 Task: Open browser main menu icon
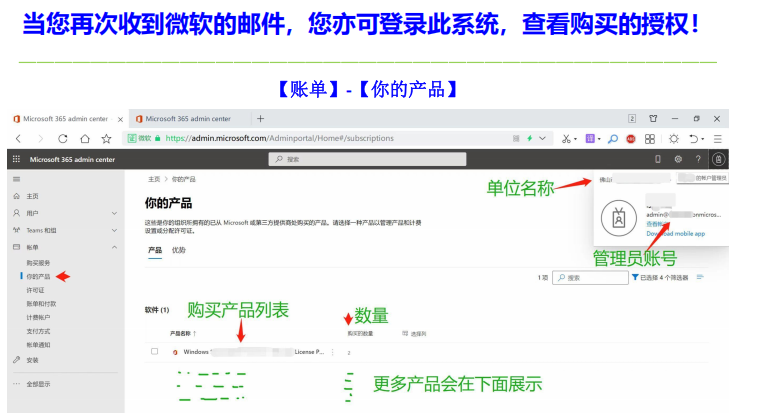click(717, 139)
